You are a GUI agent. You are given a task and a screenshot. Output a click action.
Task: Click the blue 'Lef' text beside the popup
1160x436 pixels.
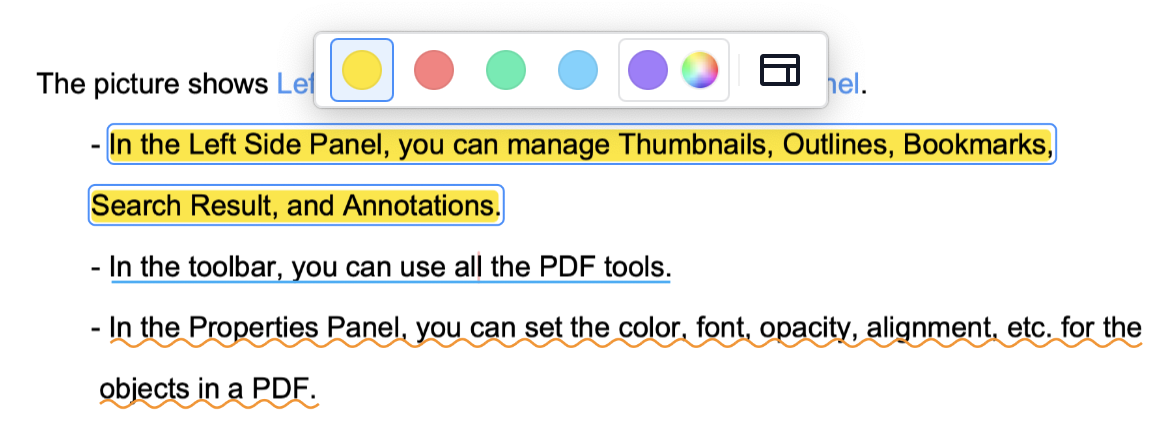(295, 84)
